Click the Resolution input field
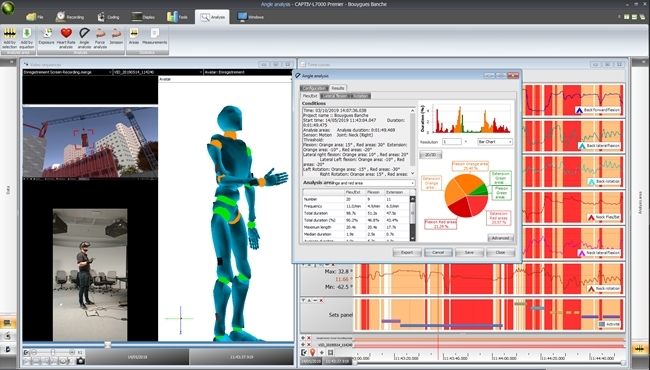The width and height of the screenshot is (650, 370). (451, 142)
